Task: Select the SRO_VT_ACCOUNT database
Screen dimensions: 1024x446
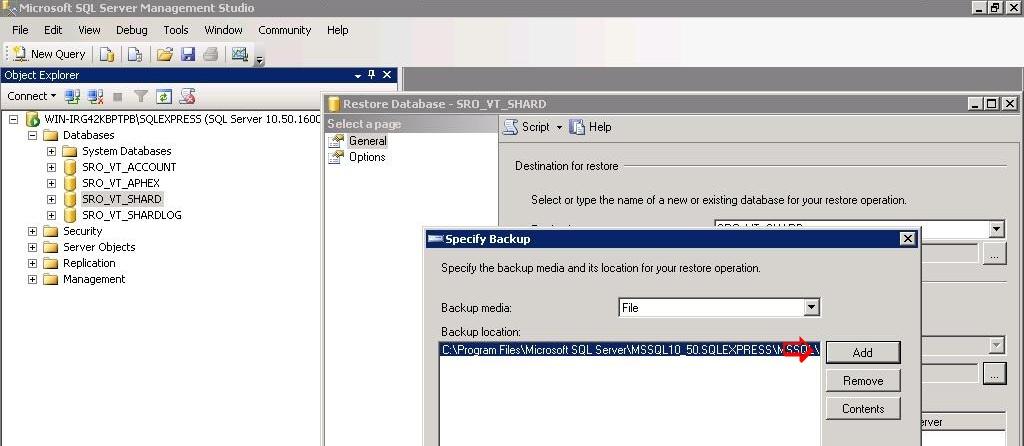Action: pos(129,167)
